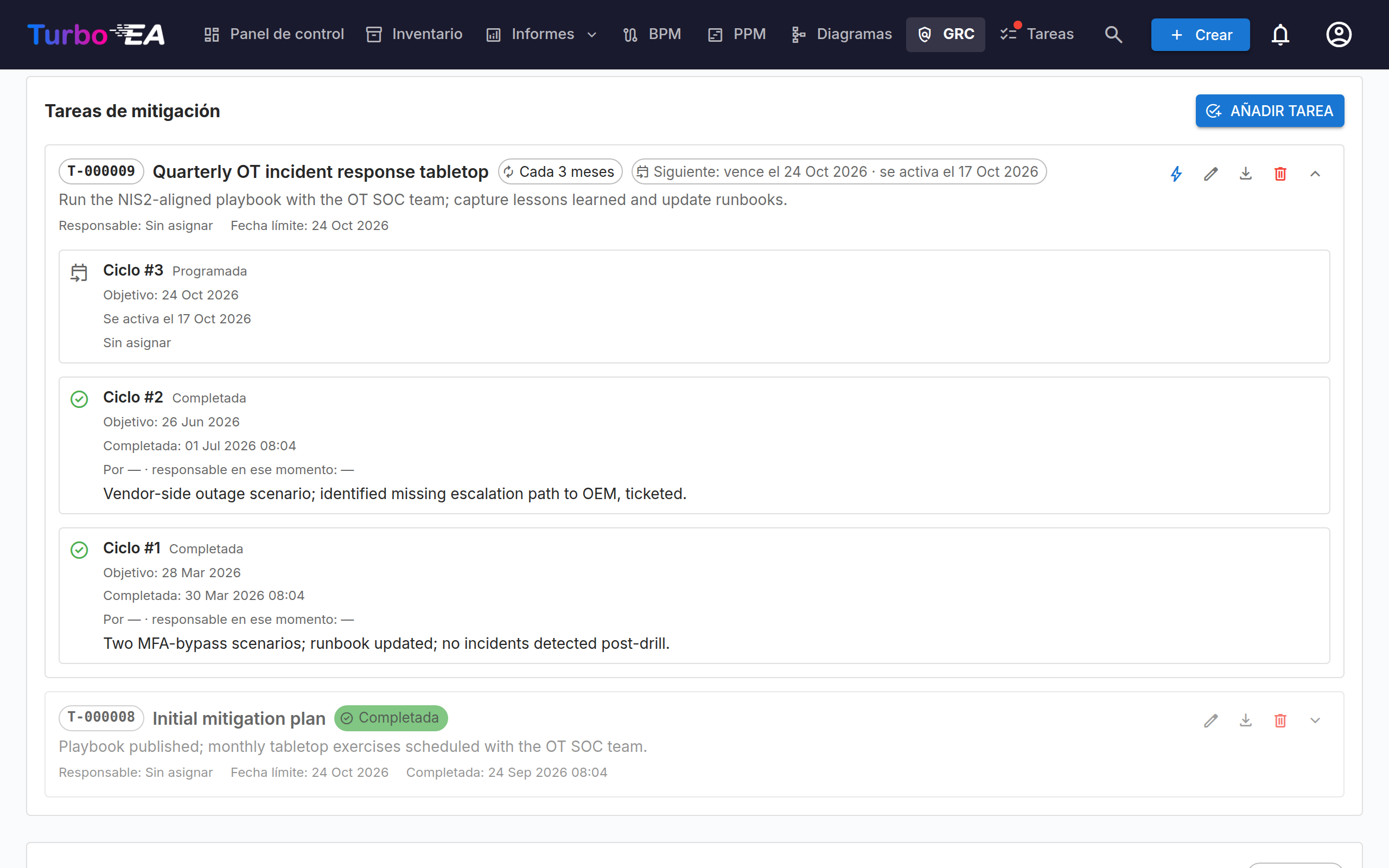
Task: Click the AÑADIR TAREA button
Action: click(x=1270, y=111)
